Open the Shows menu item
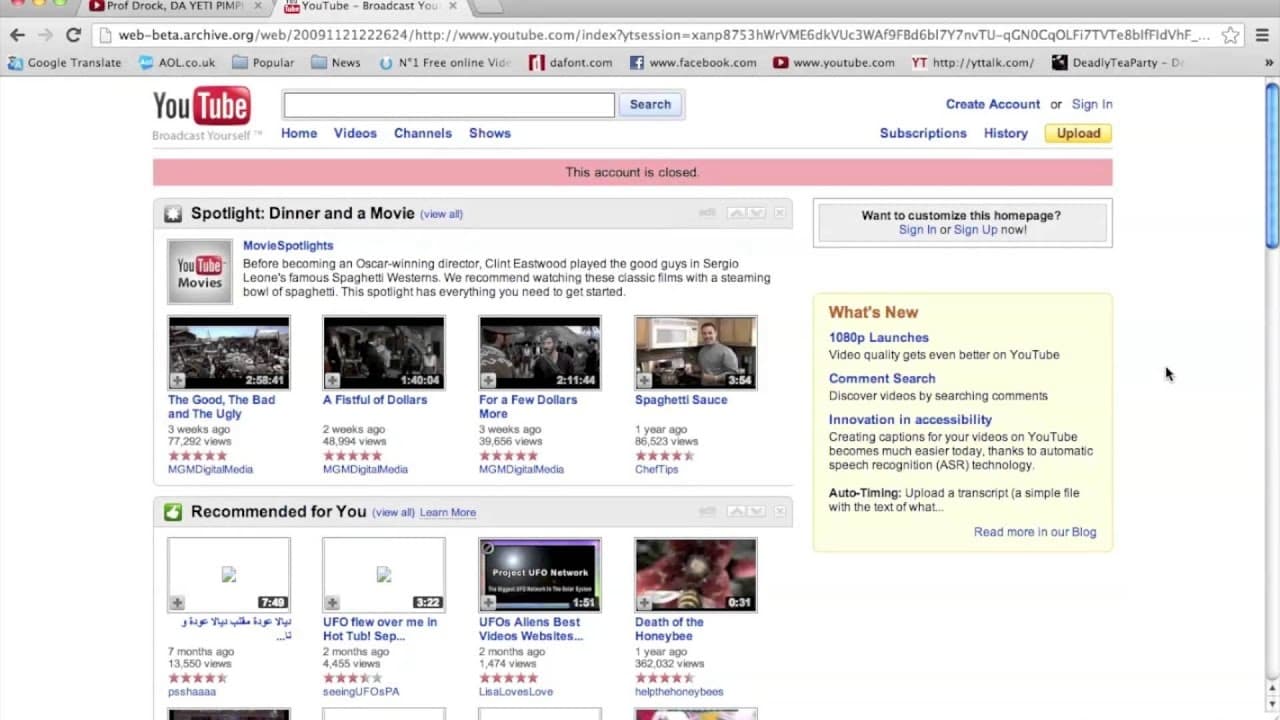 [490, 133]
